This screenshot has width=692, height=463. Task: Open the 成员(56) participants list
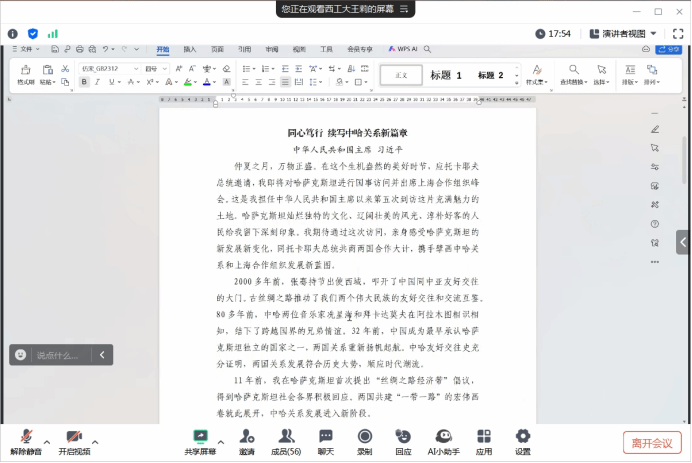tap(286, 441)
